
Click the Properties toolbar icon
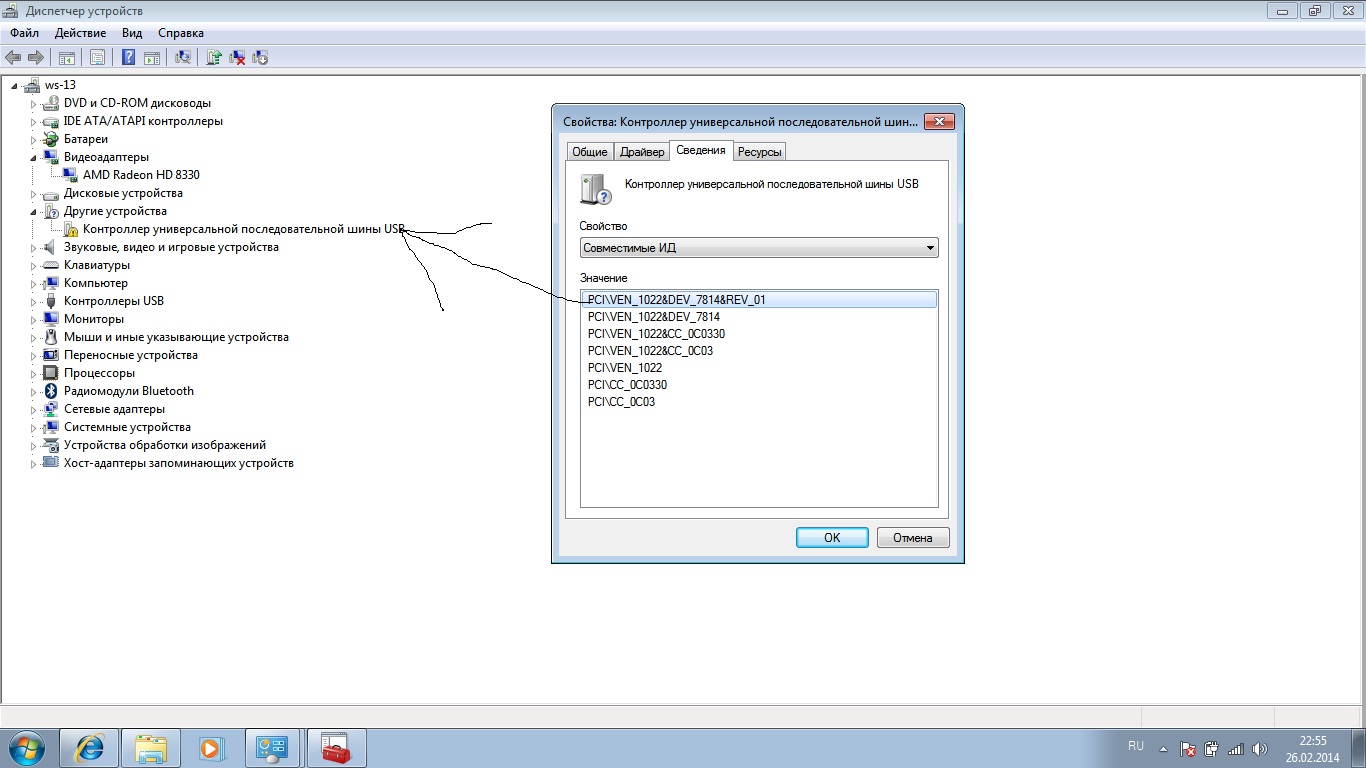click(x=98, y=58)
